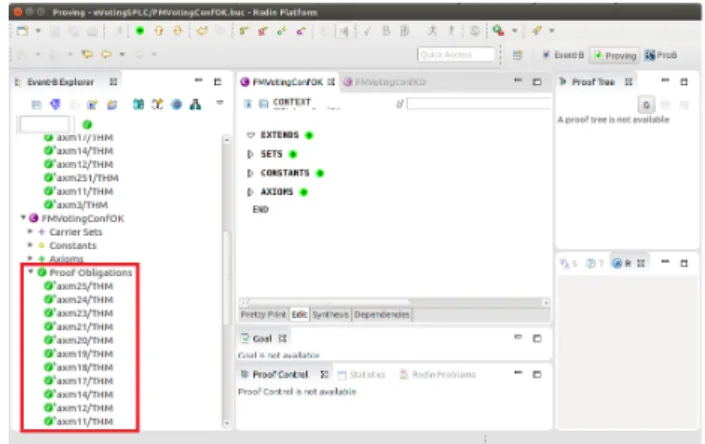Click the New wizard icon in main toolbar
The image size is (705, 444).
(x=22, y=31)
